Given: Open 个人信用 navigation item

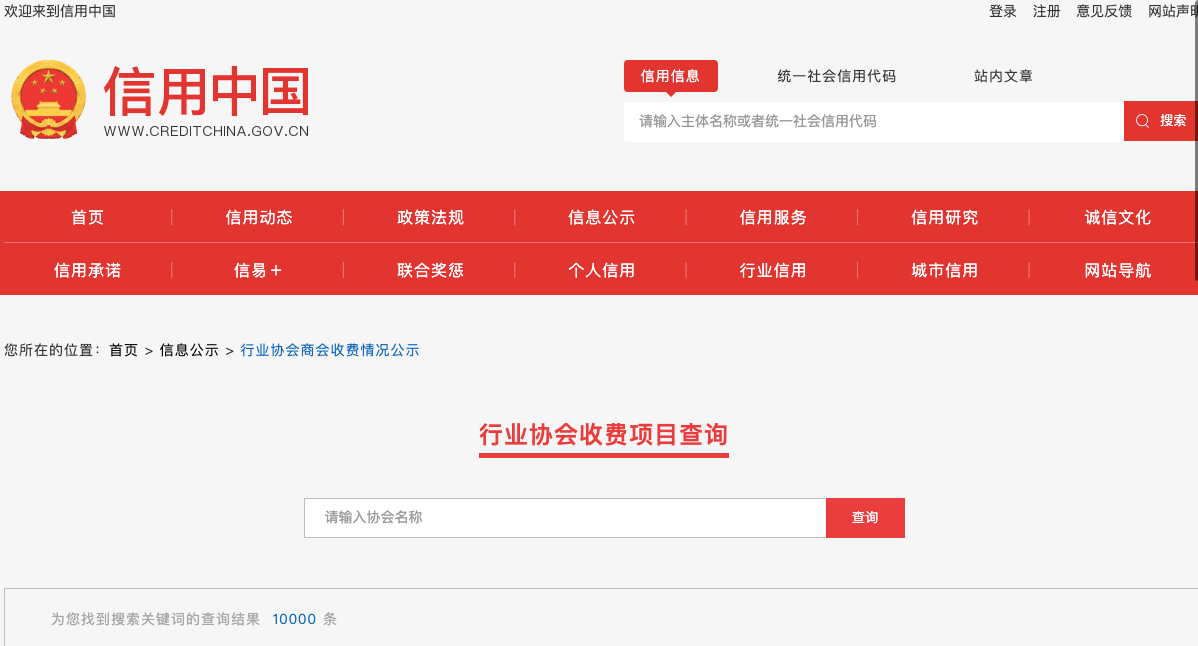Looking at the screenshot, I should click(601, 270).
